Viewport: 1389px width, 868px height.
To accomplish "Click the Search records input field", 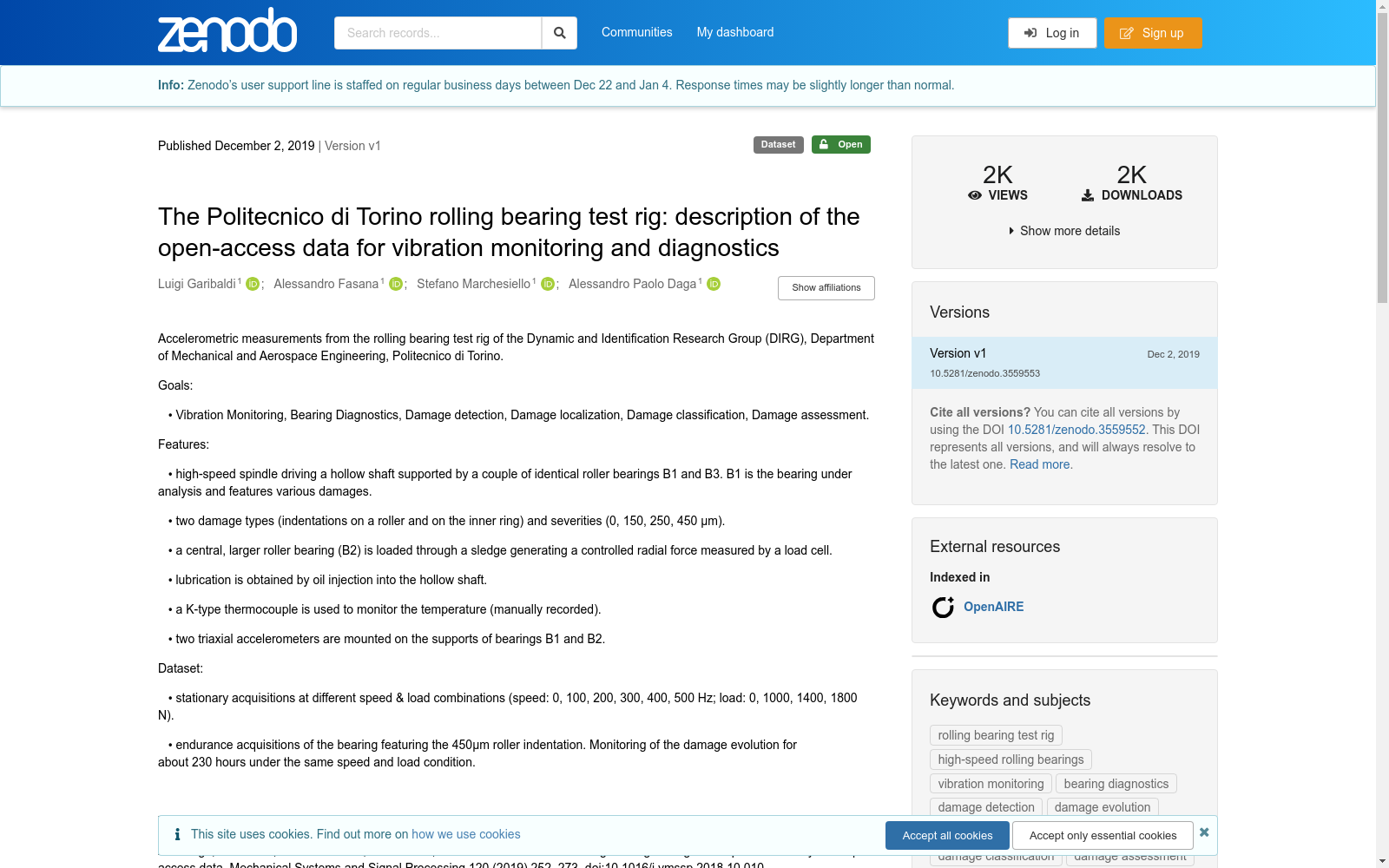I will (438, 33).
